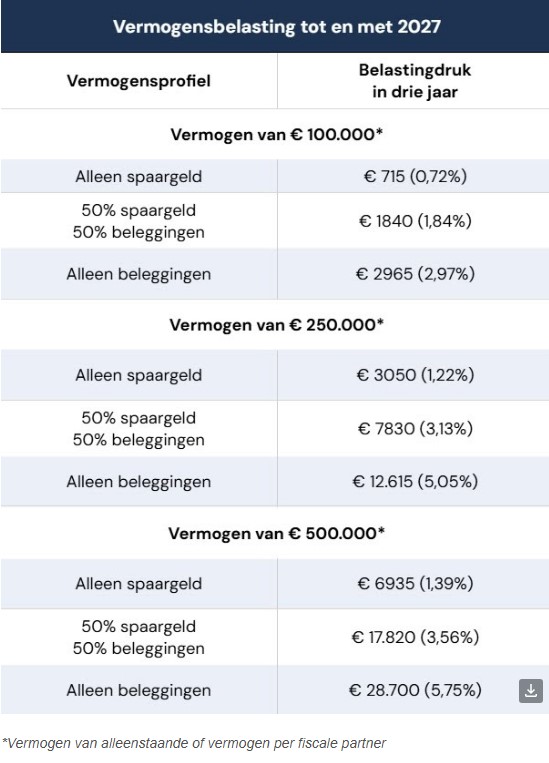
Task: Click the download icon button
Action: click(531, 691)
